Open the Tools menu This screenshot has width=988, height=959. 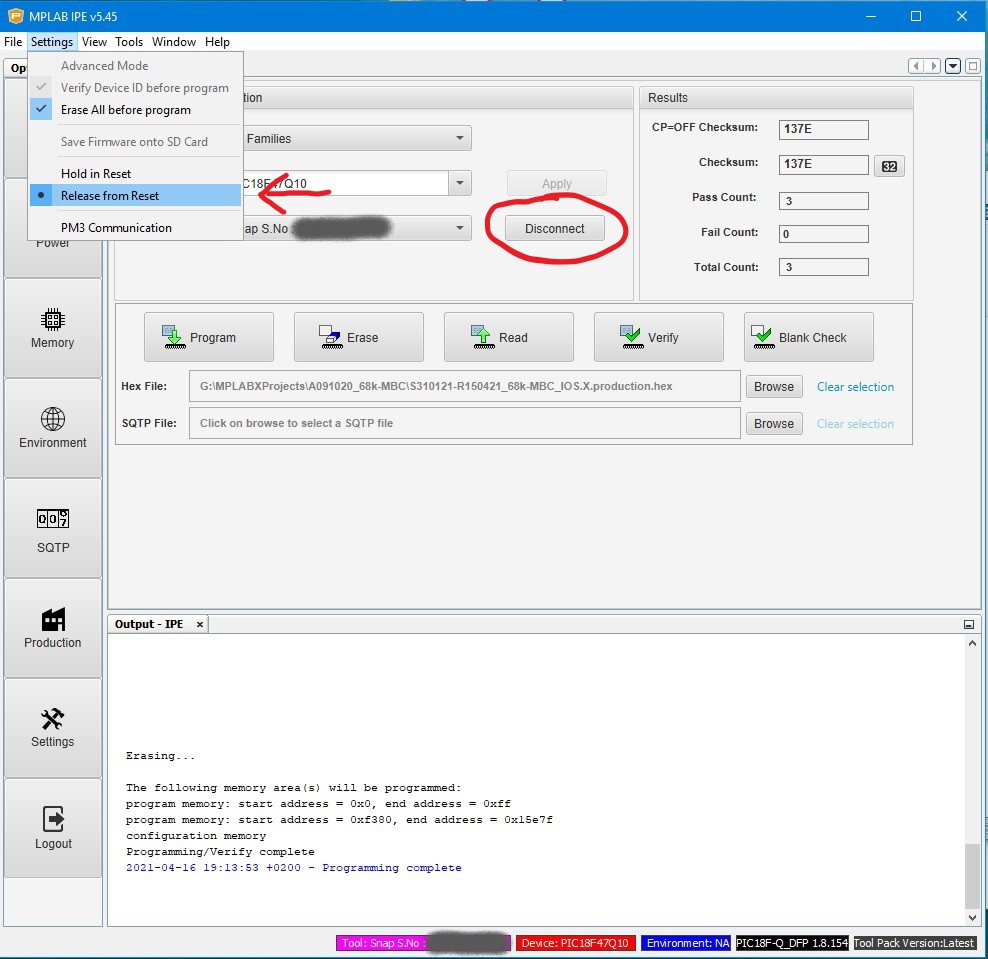pos(129,42)
